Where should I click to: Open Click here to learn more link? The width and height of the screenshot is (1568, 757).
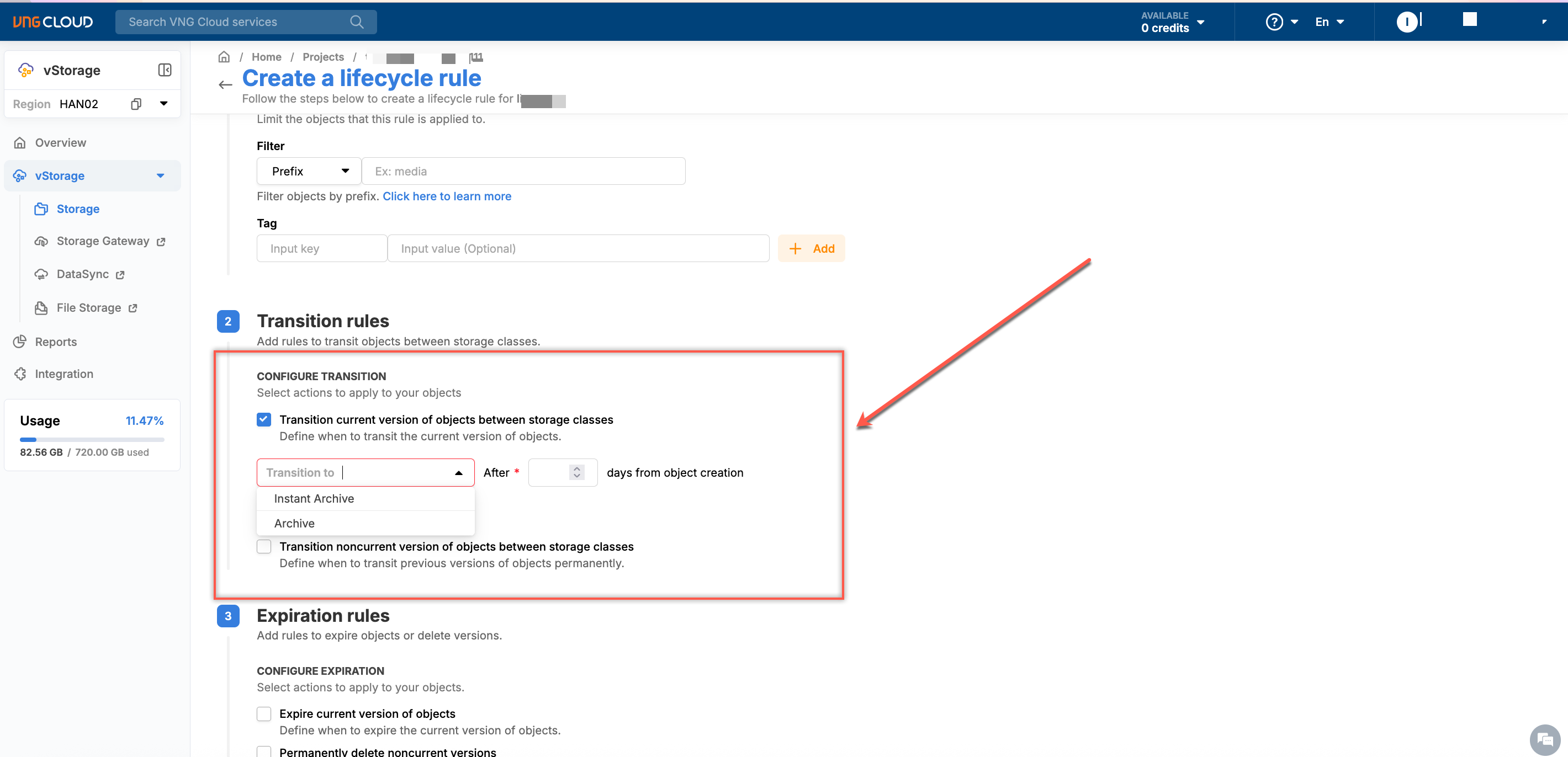[x=447, y=196]
